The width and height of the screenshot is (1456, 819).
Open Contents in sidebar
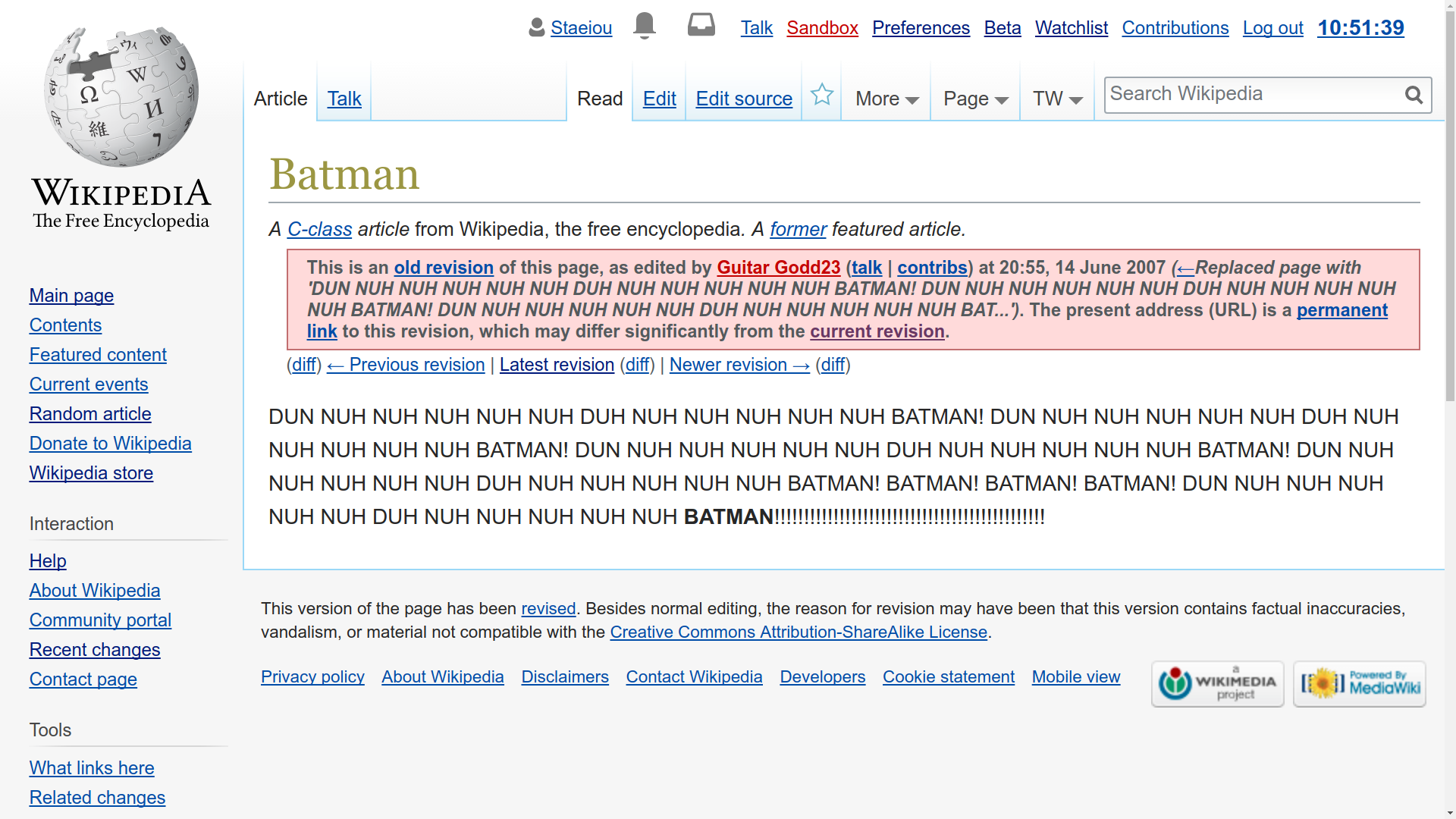click(65, 325)
